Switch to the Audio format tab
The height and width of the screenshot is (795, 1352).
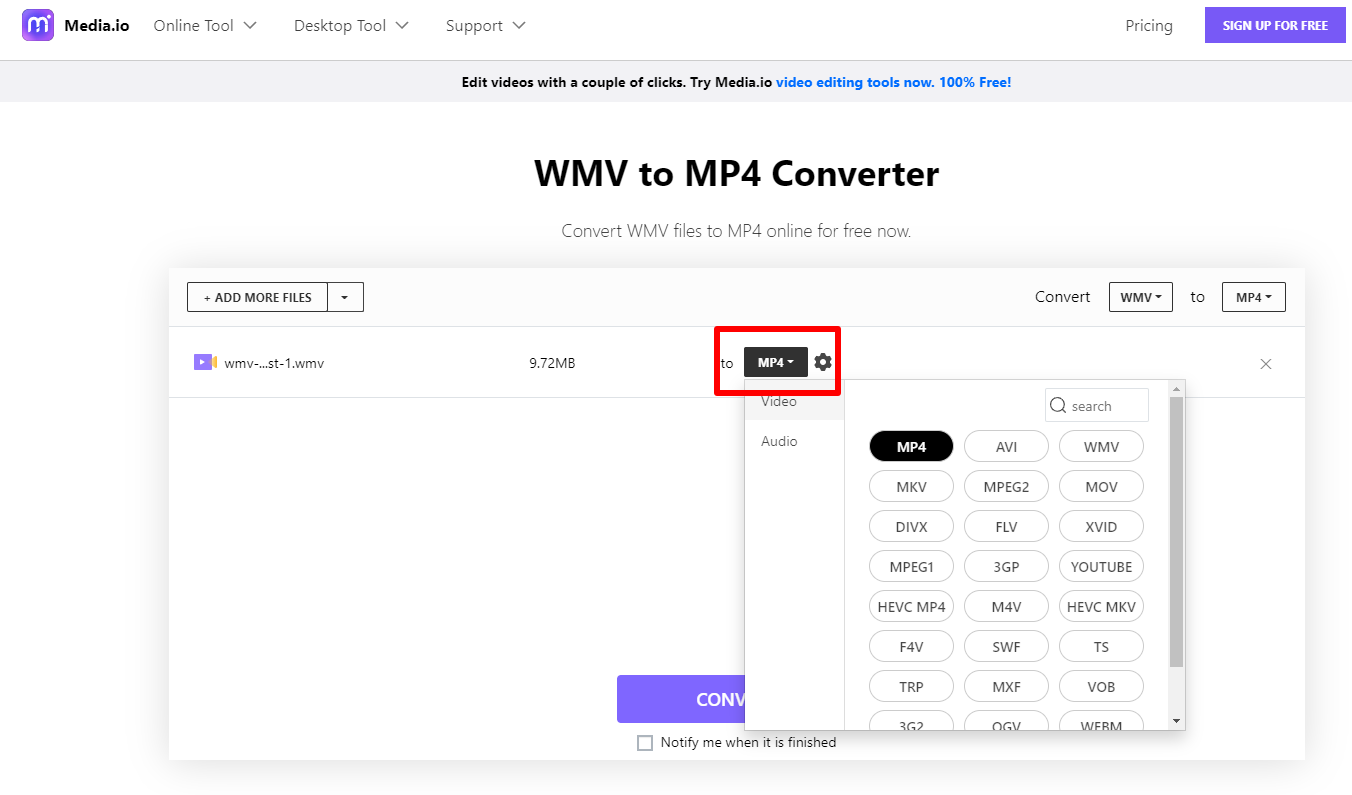point(795,441)
